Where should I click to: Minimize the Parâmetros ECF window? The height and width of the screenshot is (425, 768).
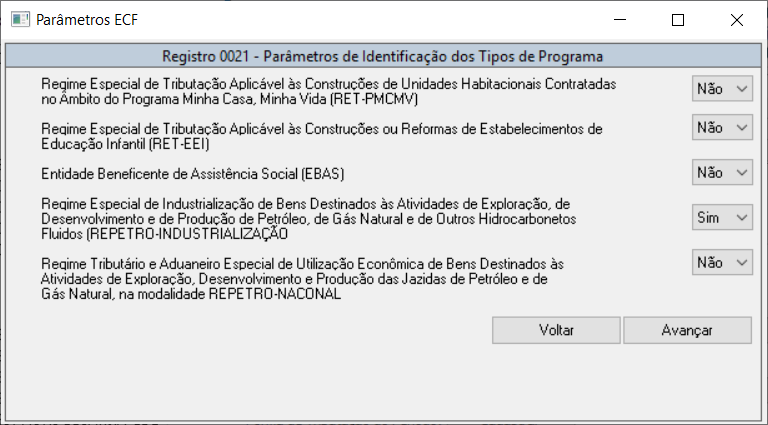620,20
